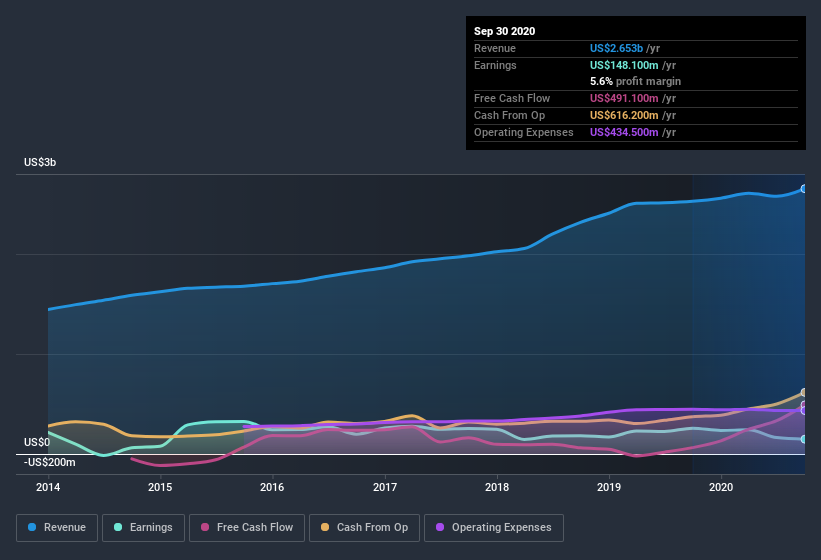Viewport: 821px width, 560px height.
Task: Select the 2016 x-axis label
Action: tap(272, 487)
